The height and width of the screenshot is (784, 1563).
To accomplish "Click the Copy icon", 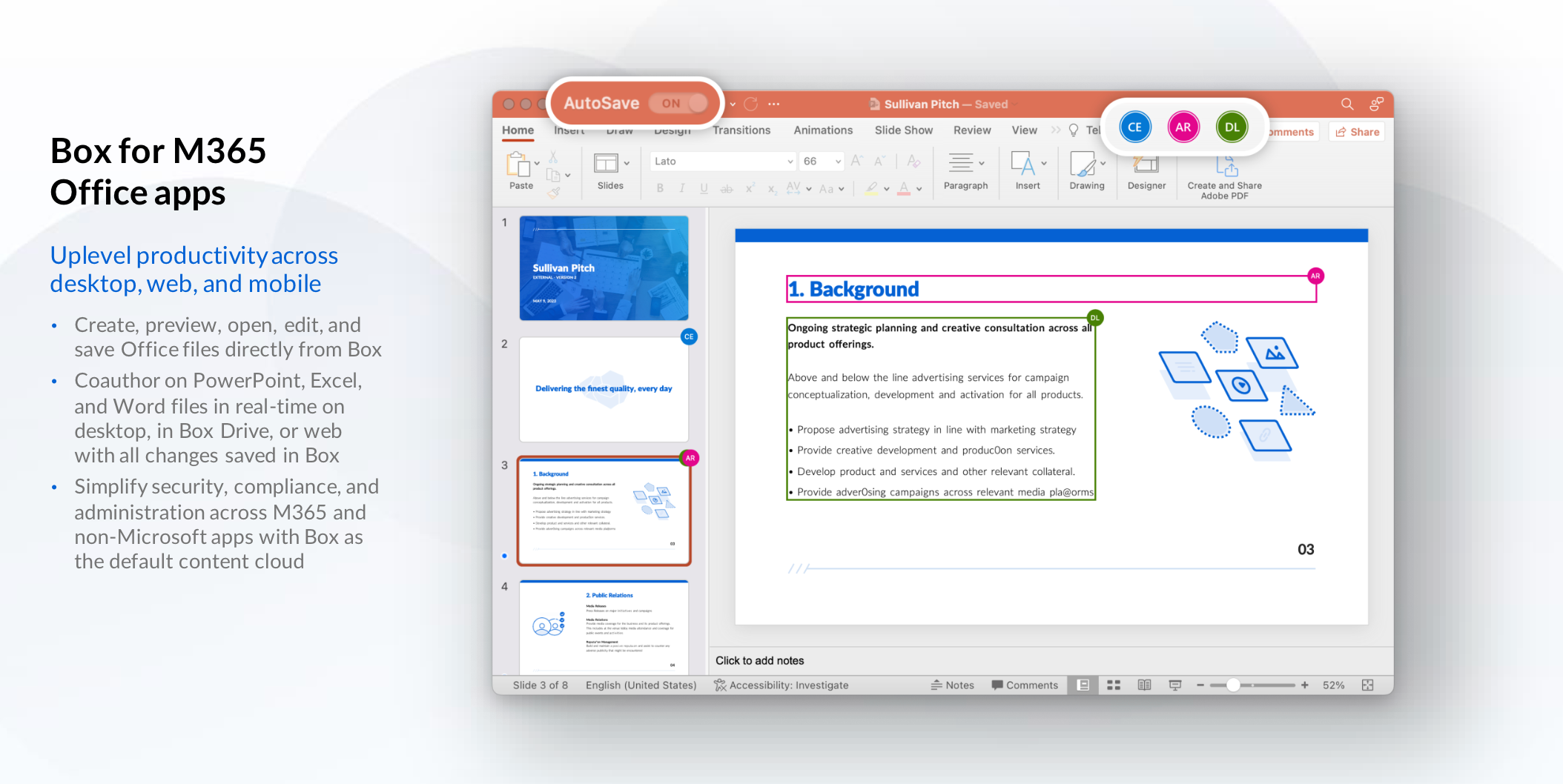I will point(553,175).
